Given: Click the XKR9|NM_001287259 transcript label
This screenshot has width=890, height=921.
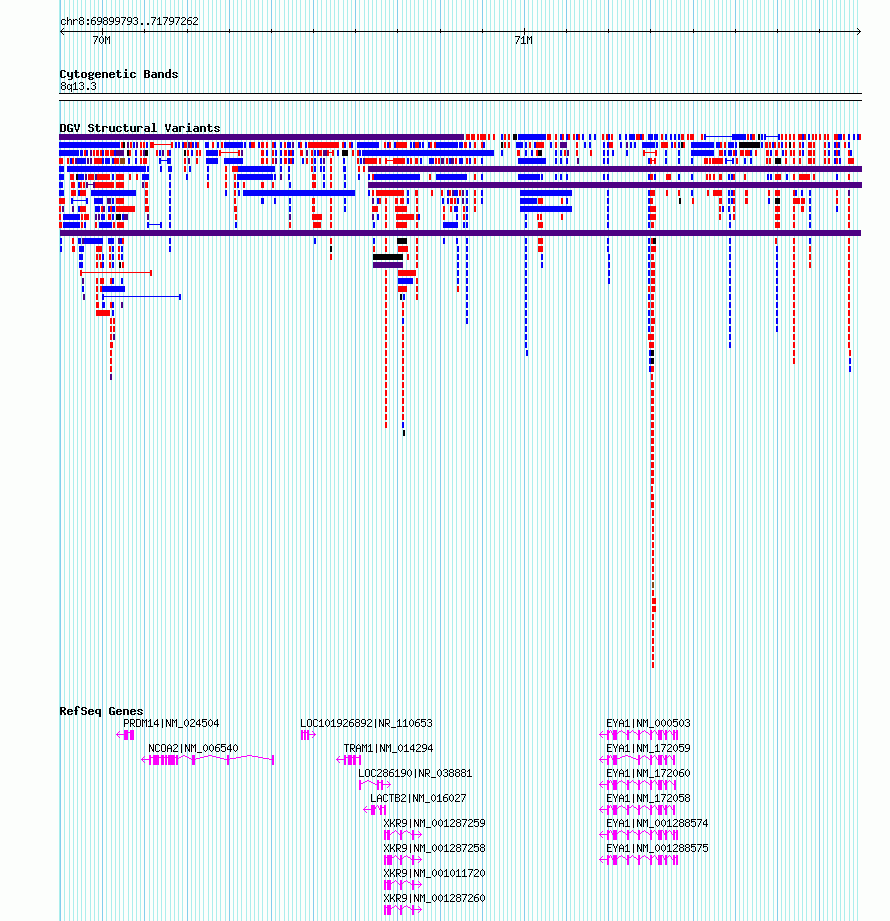Looking at the screenshot, I should (x=434, y=823).
